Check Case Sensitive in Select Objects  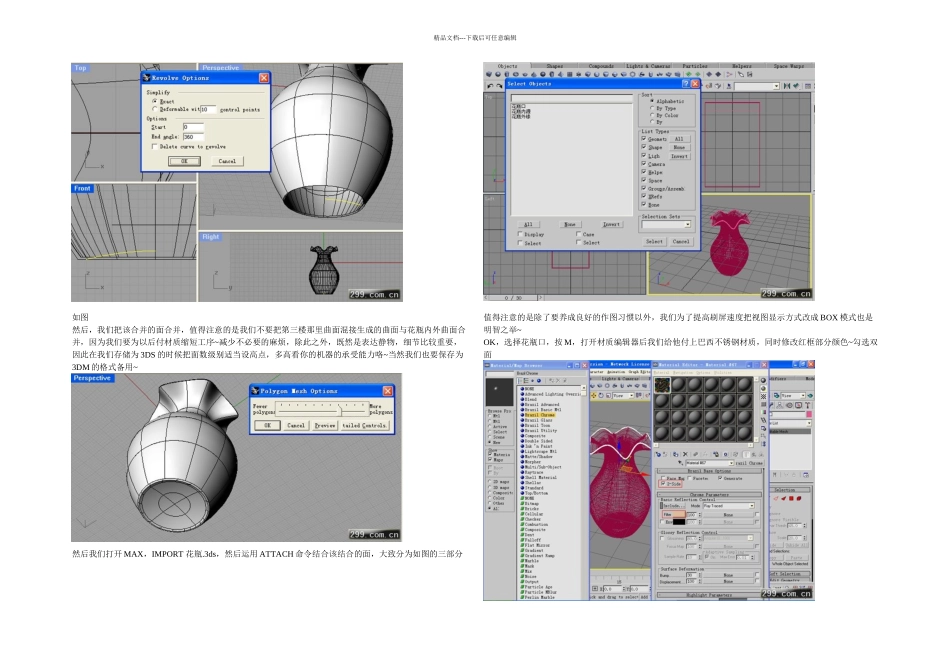[579, 235]
